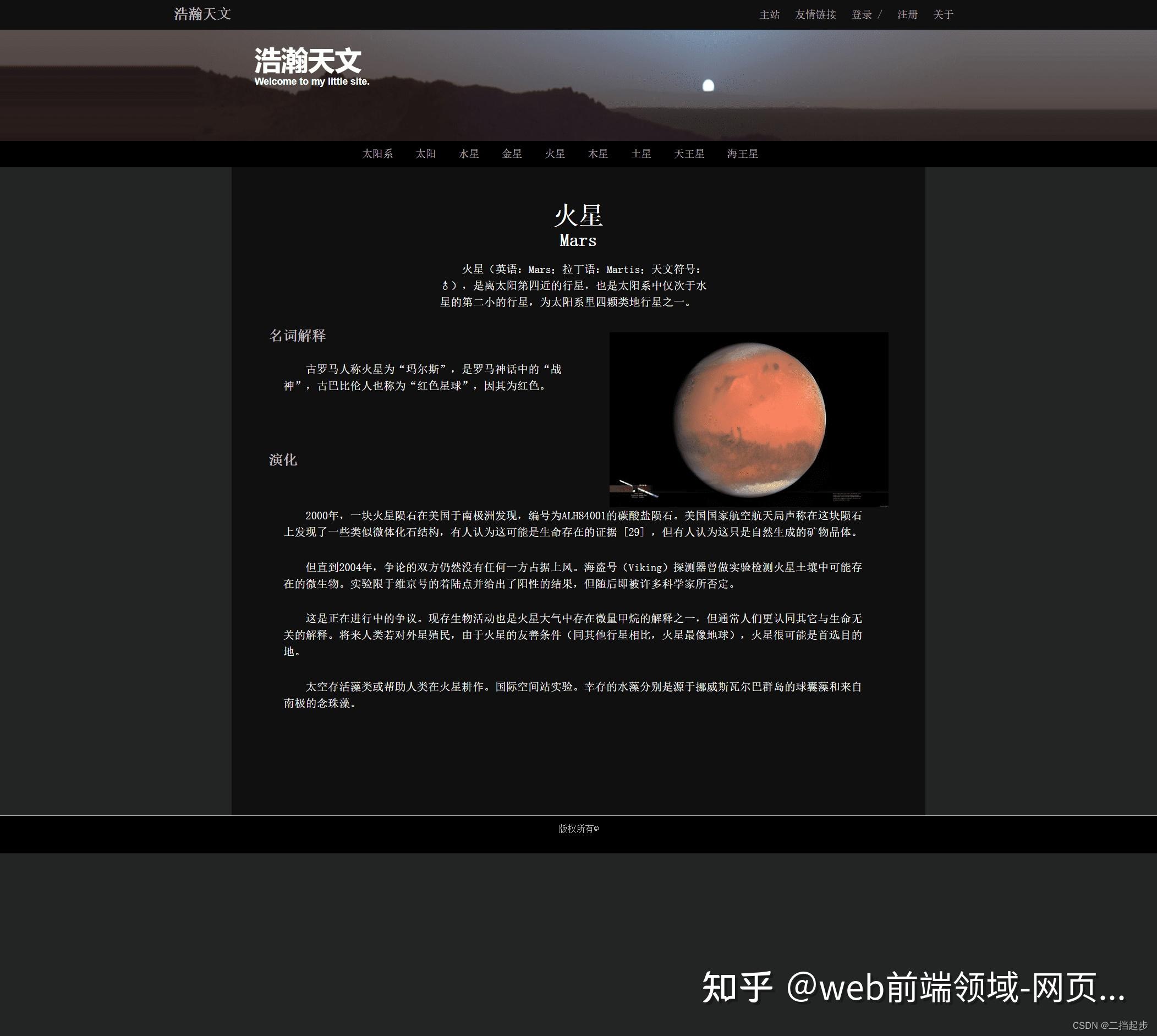Go to the 水星 planet page
The height and width of the screenshot is (1036, 1157).
(468, 154)
